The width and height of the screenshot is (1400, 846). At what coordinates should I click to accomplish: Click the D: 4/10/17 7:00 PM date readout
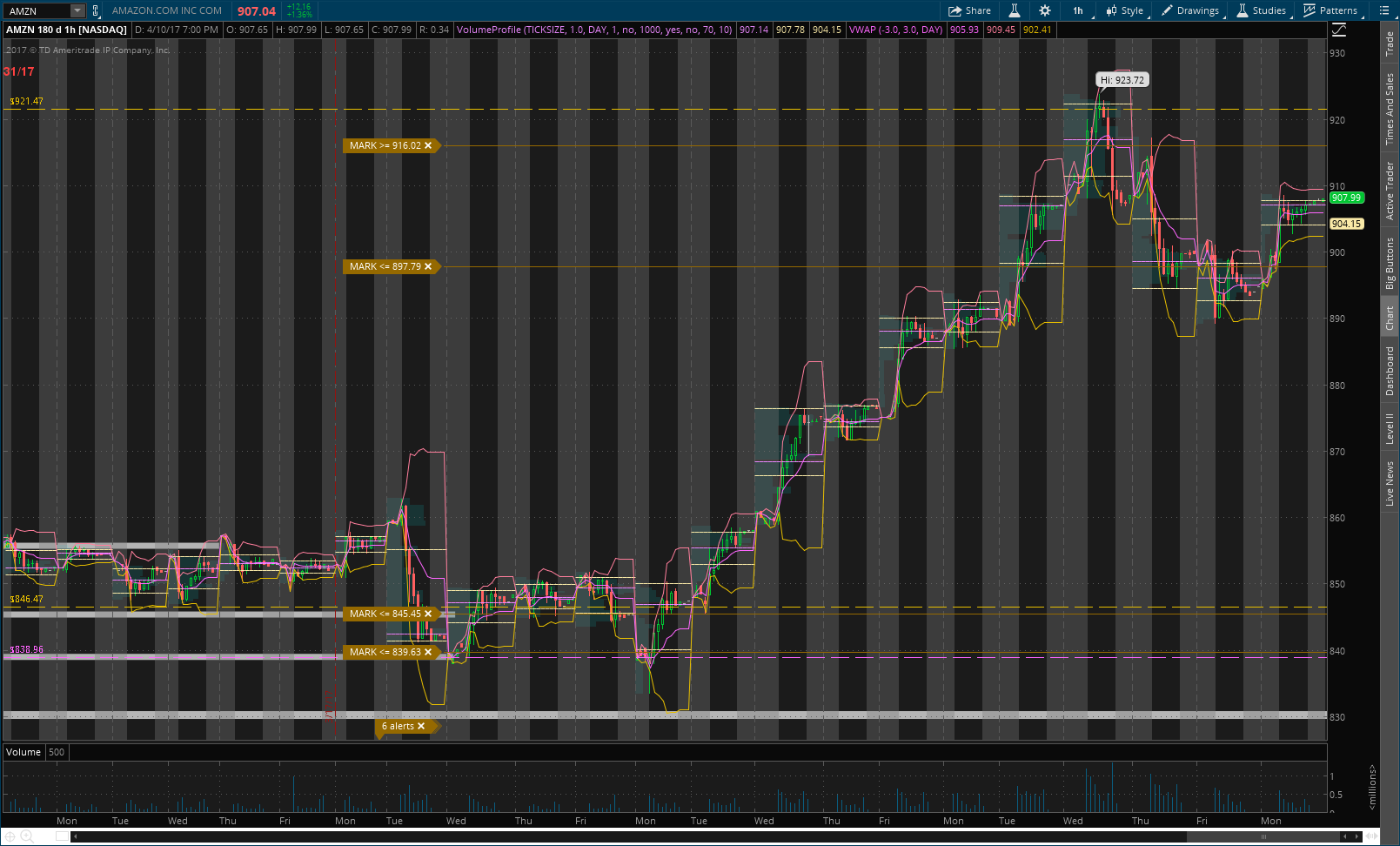coord(177,30)
